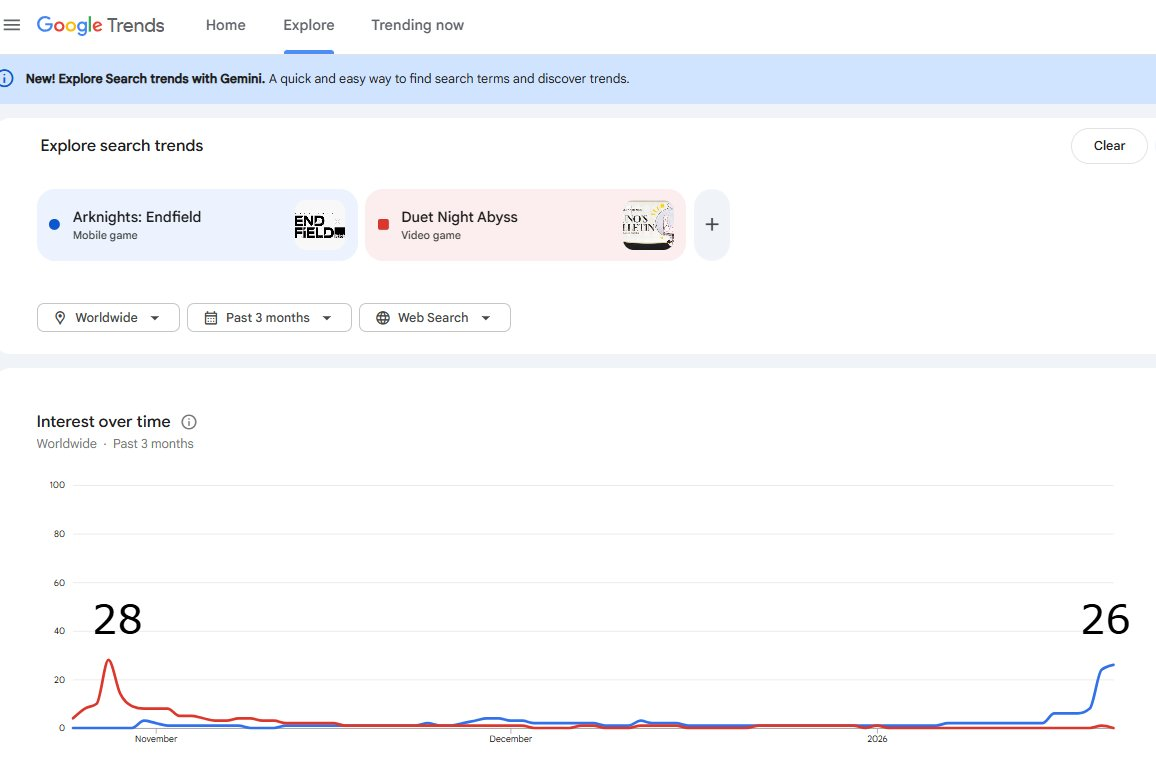
Task: Open the Web Search type dropdown
Action: pos(435,318)
